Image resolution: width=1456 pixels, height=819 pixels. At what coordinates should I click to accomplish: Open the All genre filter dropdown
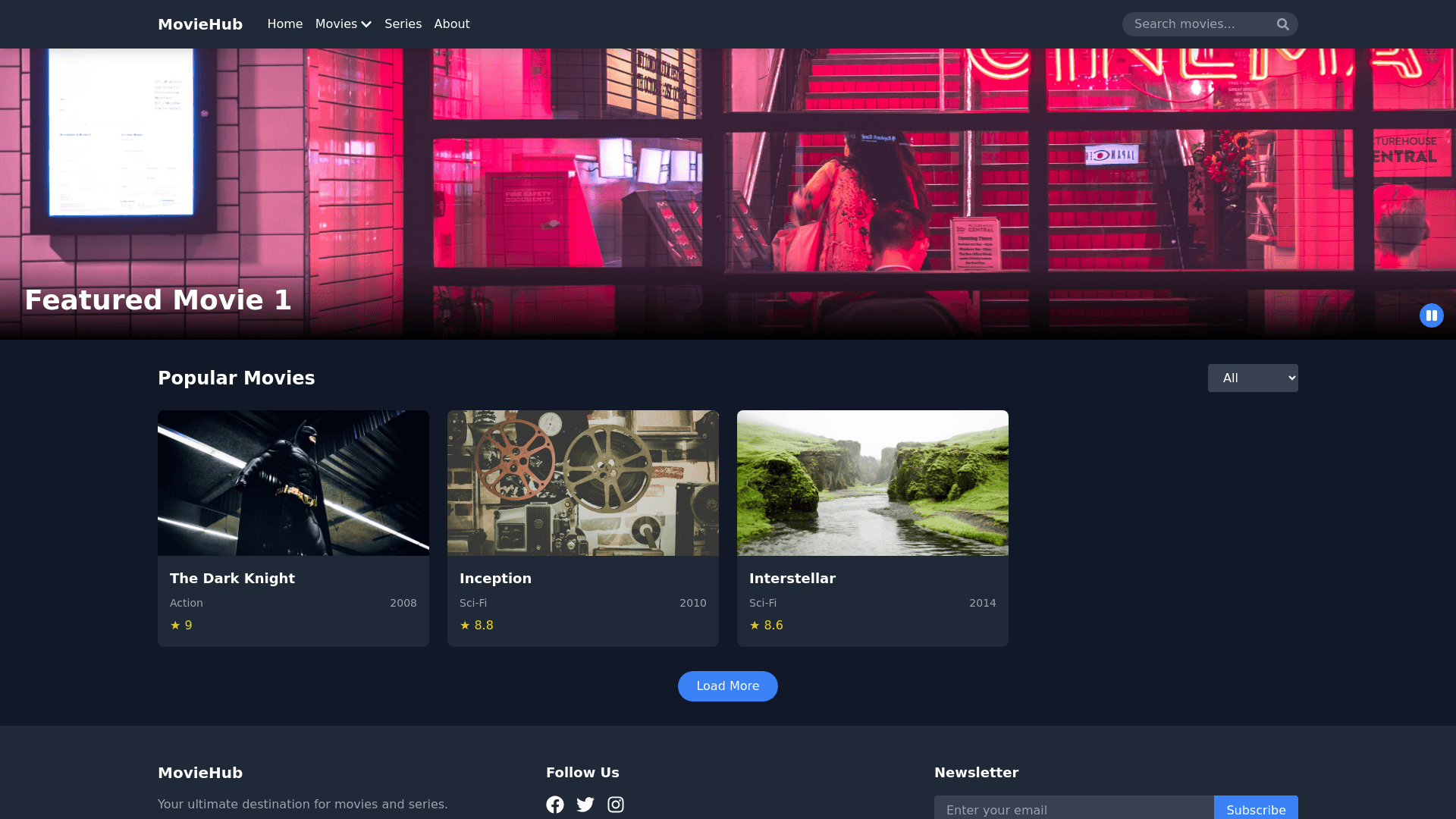(1252, 378)
